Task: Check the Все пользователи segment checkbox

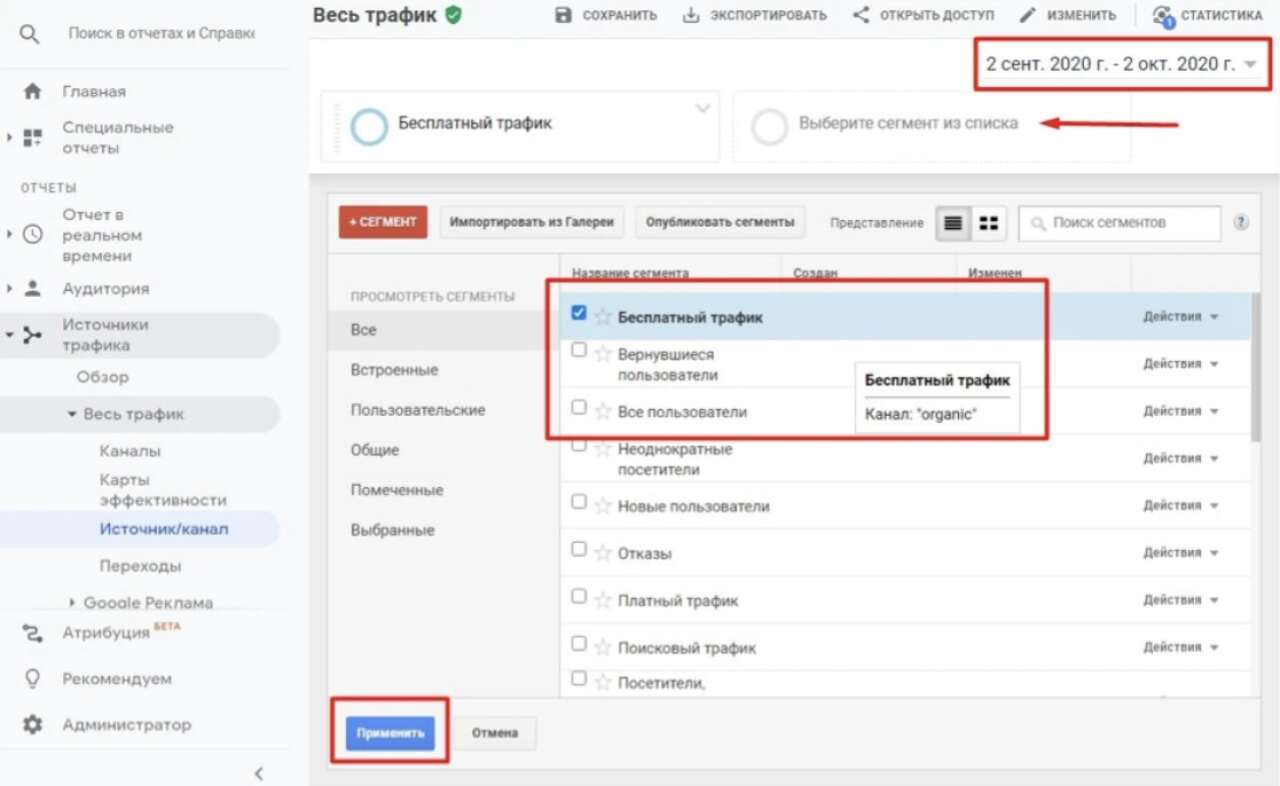Action: [578, 407]
